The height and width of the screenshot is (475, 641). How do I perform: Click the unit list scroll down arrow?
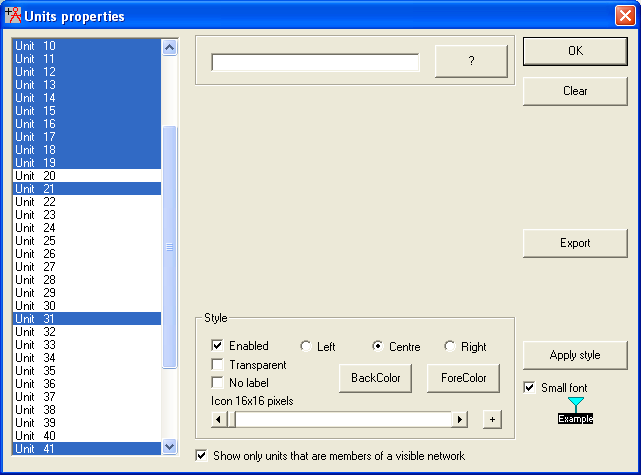point(169,446)
